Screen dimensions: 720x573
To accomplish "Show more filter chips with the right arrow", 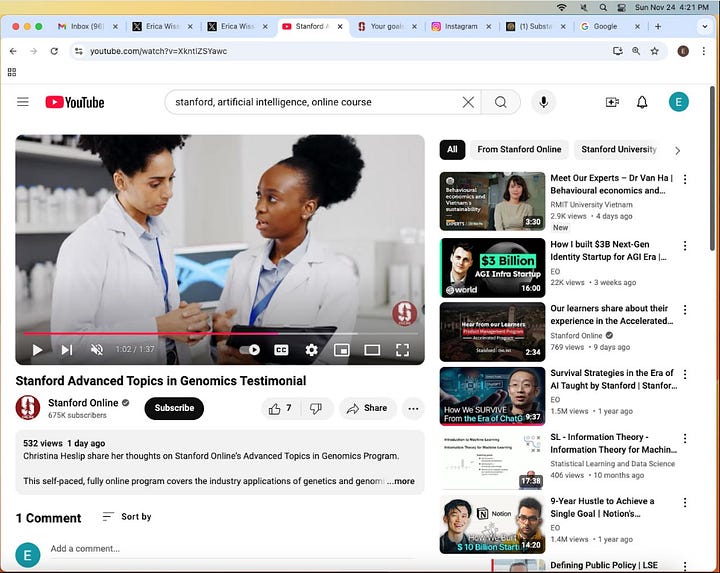I will tap(678, 150).
